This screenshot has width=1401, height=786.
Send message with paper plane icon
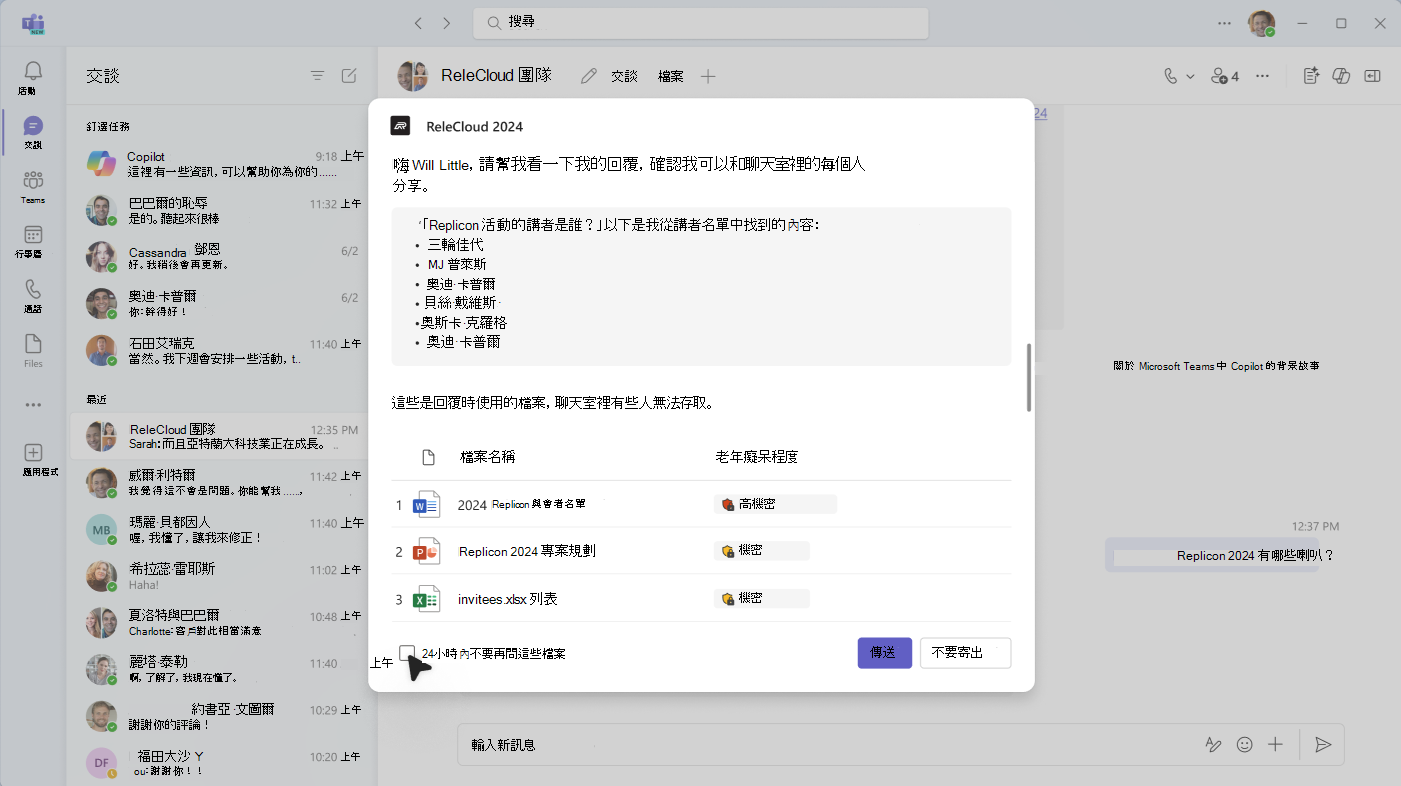1323,745
